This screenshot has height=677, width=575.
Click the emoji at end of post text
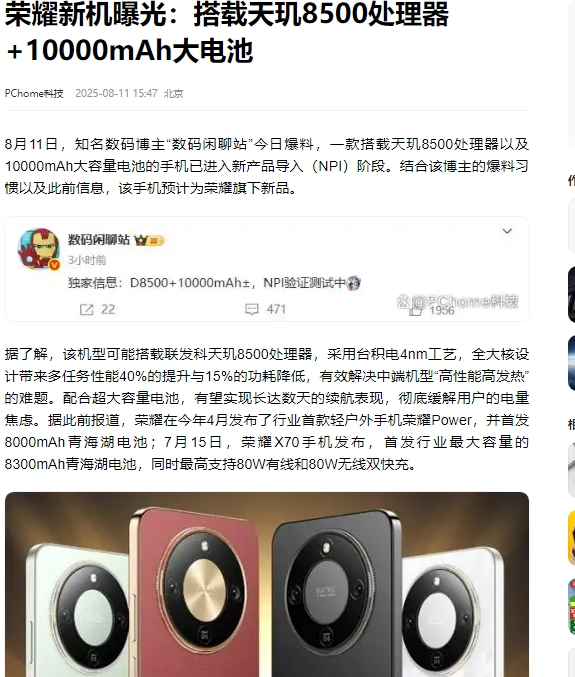[x=354, y=283]
